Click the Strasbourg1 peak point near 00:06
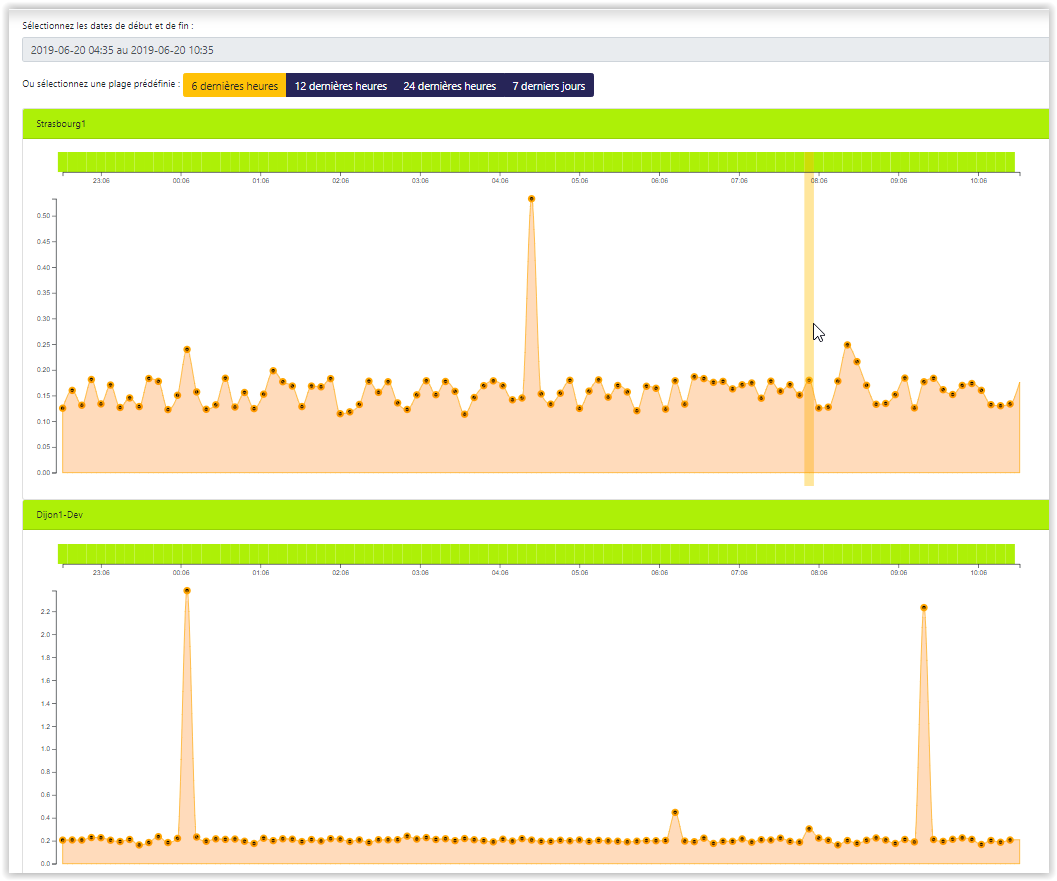 (187, 349)
